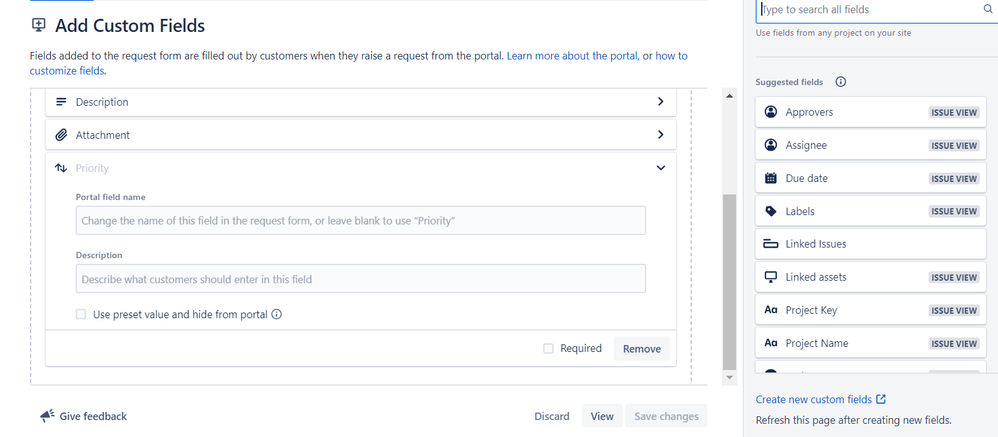Click the Remove button
998x437 pixels.
(641, 349)
